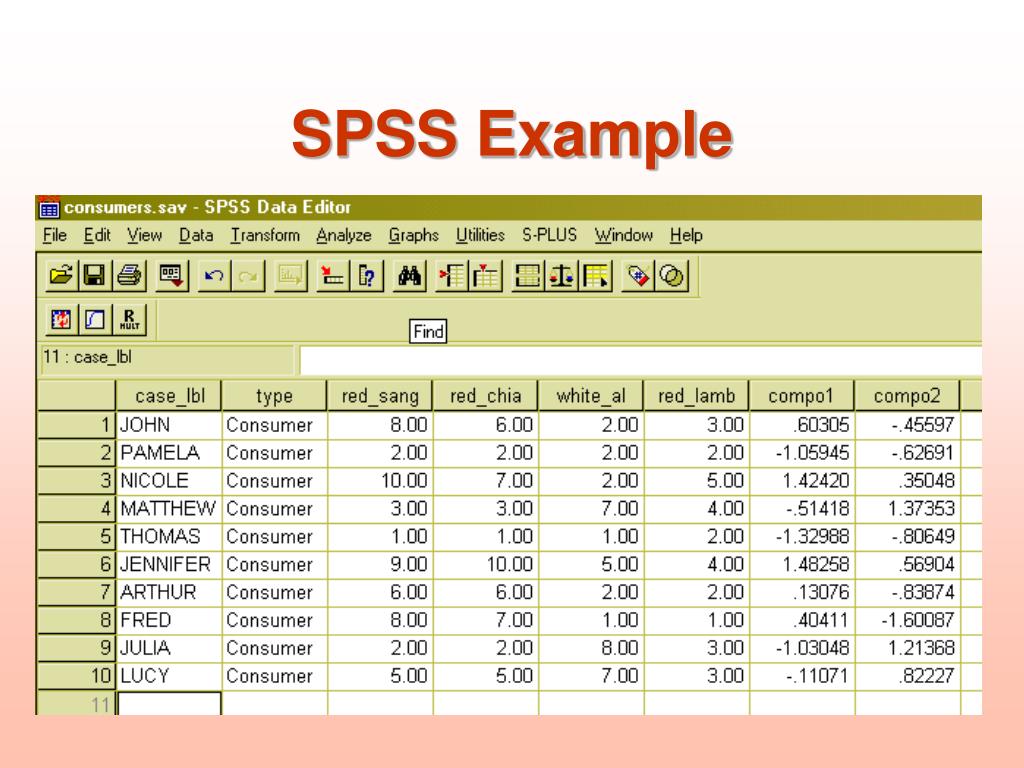Click the compo1 value 1.48258

[802, 564]
